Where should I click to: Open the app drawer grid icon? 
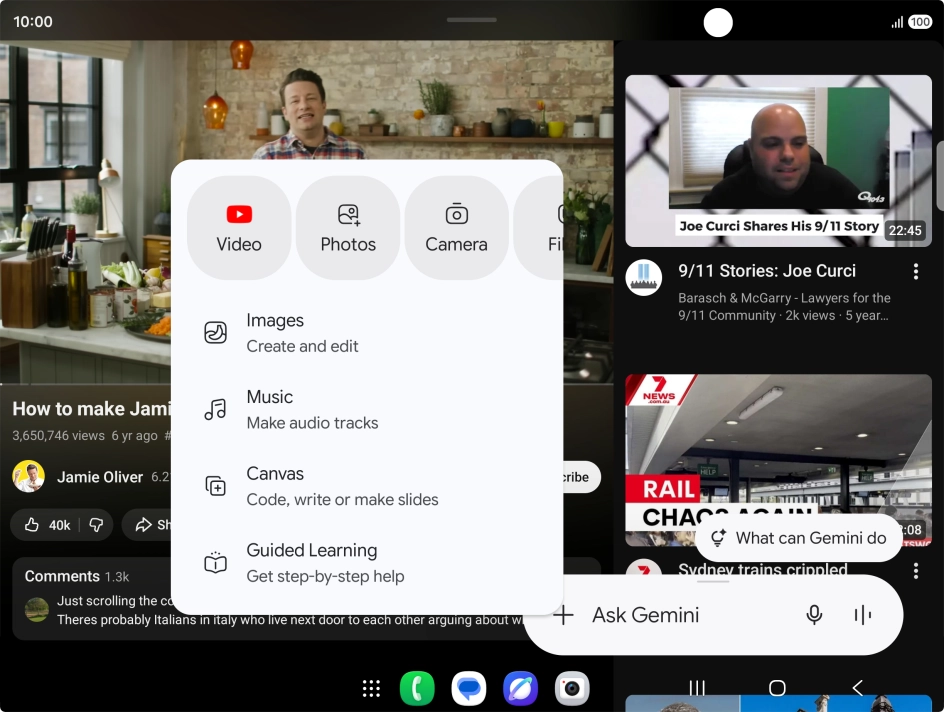[x=371, y=689]
